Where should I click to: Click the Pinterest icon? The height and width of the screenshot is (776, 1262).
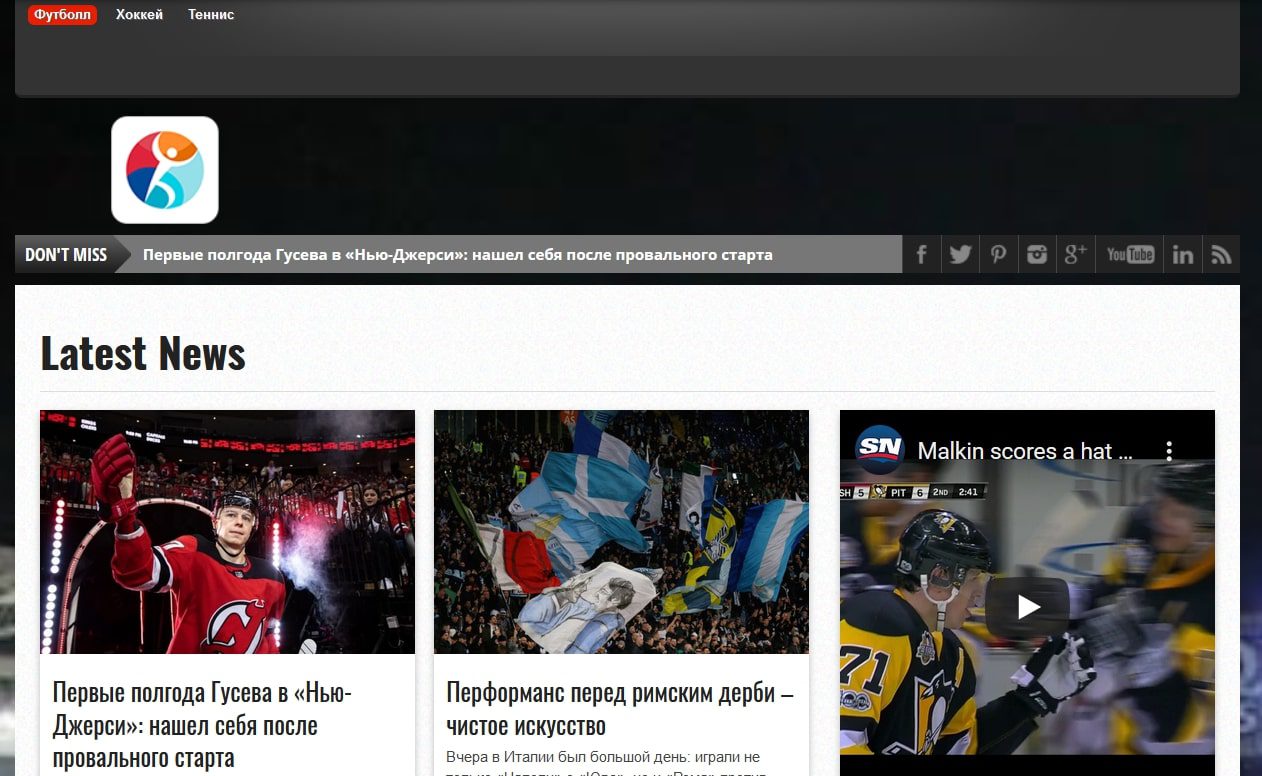click(998, 254)
